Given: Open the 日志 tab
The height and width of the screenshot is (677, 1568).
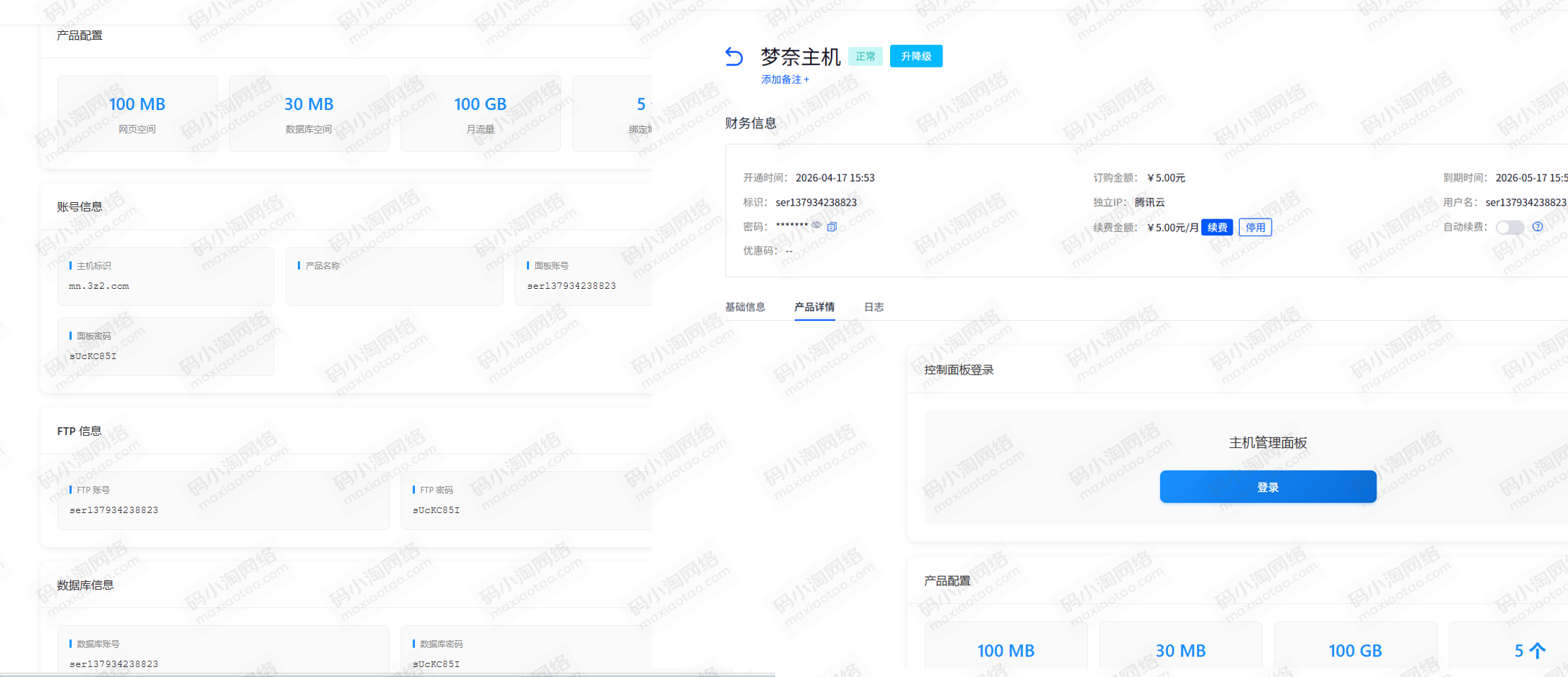Looking at the screenshot, I should 873,307.
